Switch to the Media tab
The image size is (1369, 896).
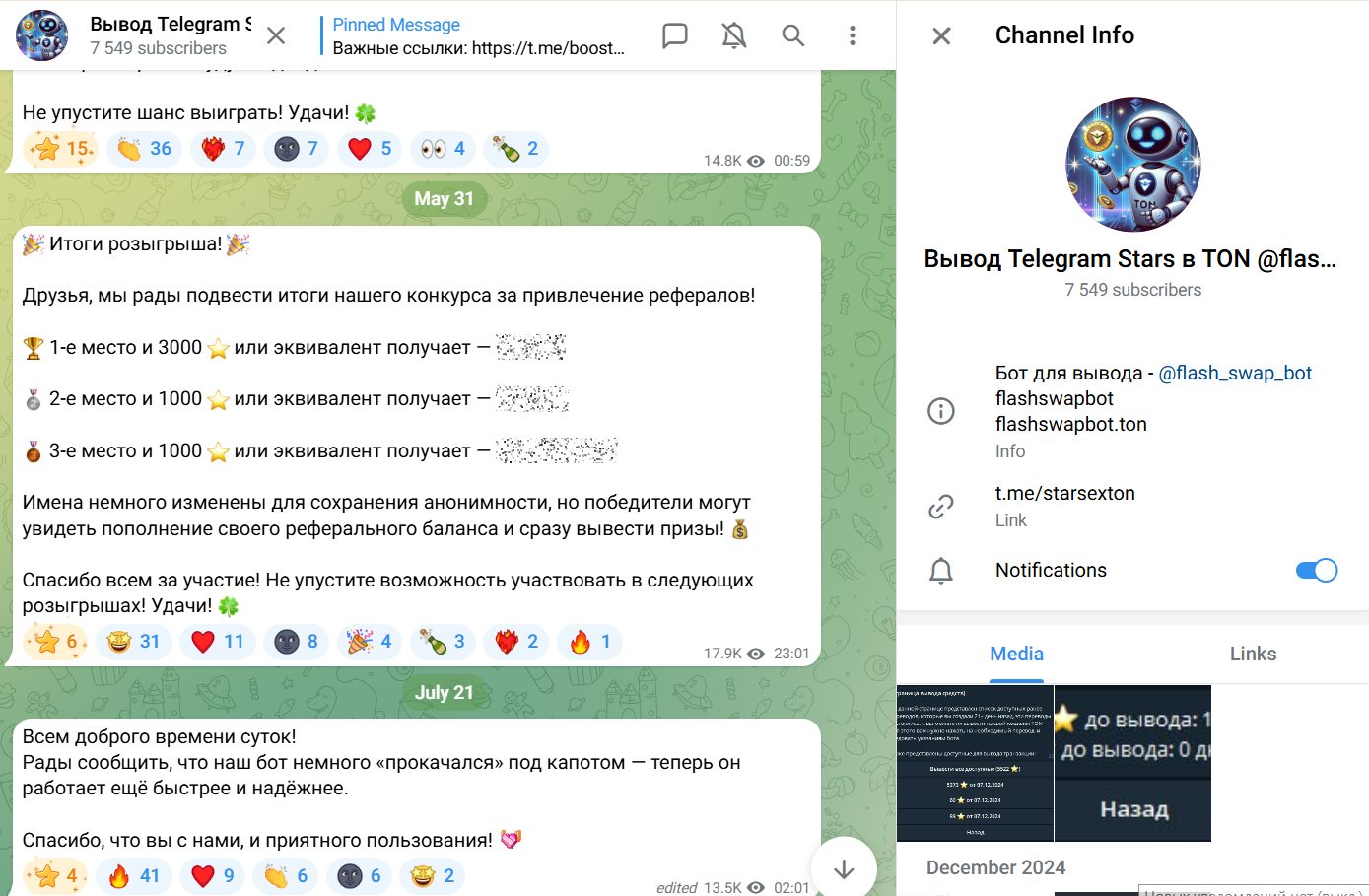pos(1016,654)
